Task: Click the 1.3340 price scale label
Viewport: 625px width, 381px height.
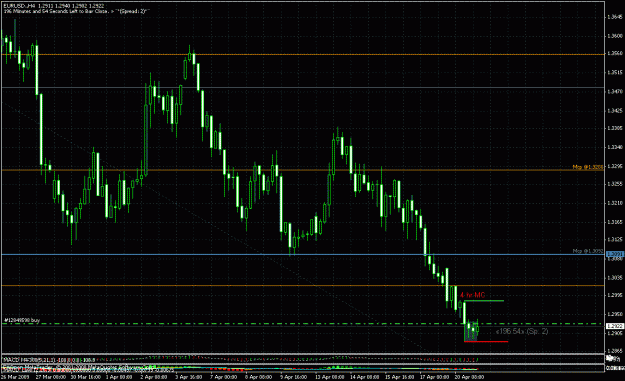Action: coord(615,147)
